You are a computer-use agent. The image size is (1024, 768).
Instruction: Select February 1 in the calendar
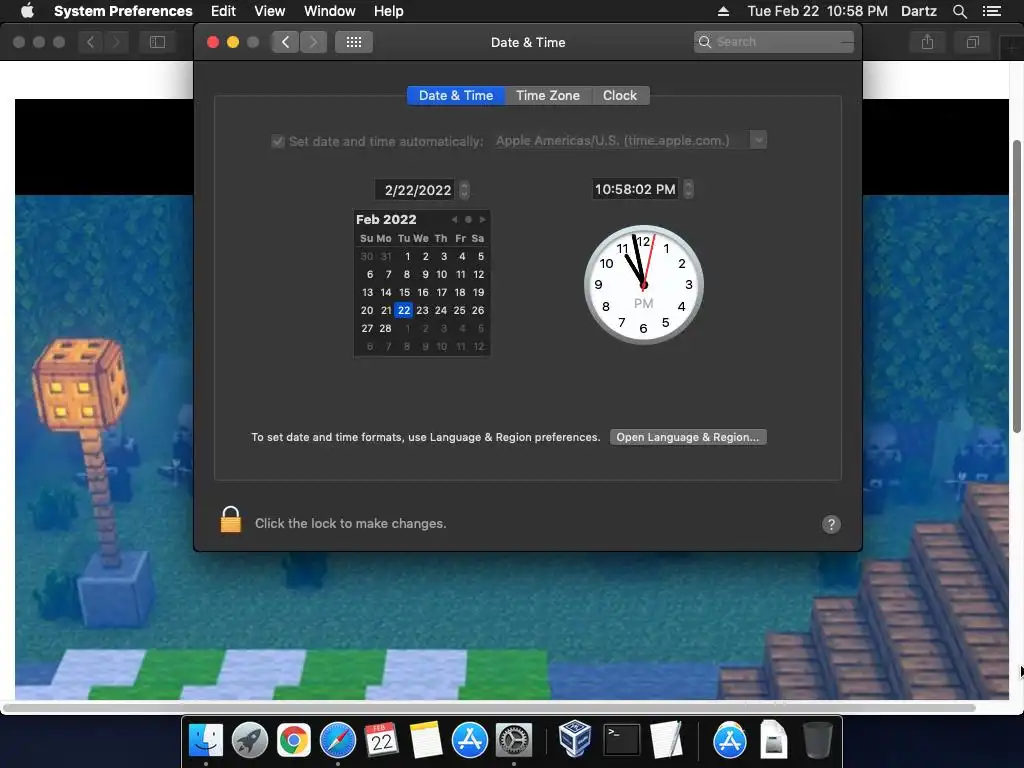point(408,257)
